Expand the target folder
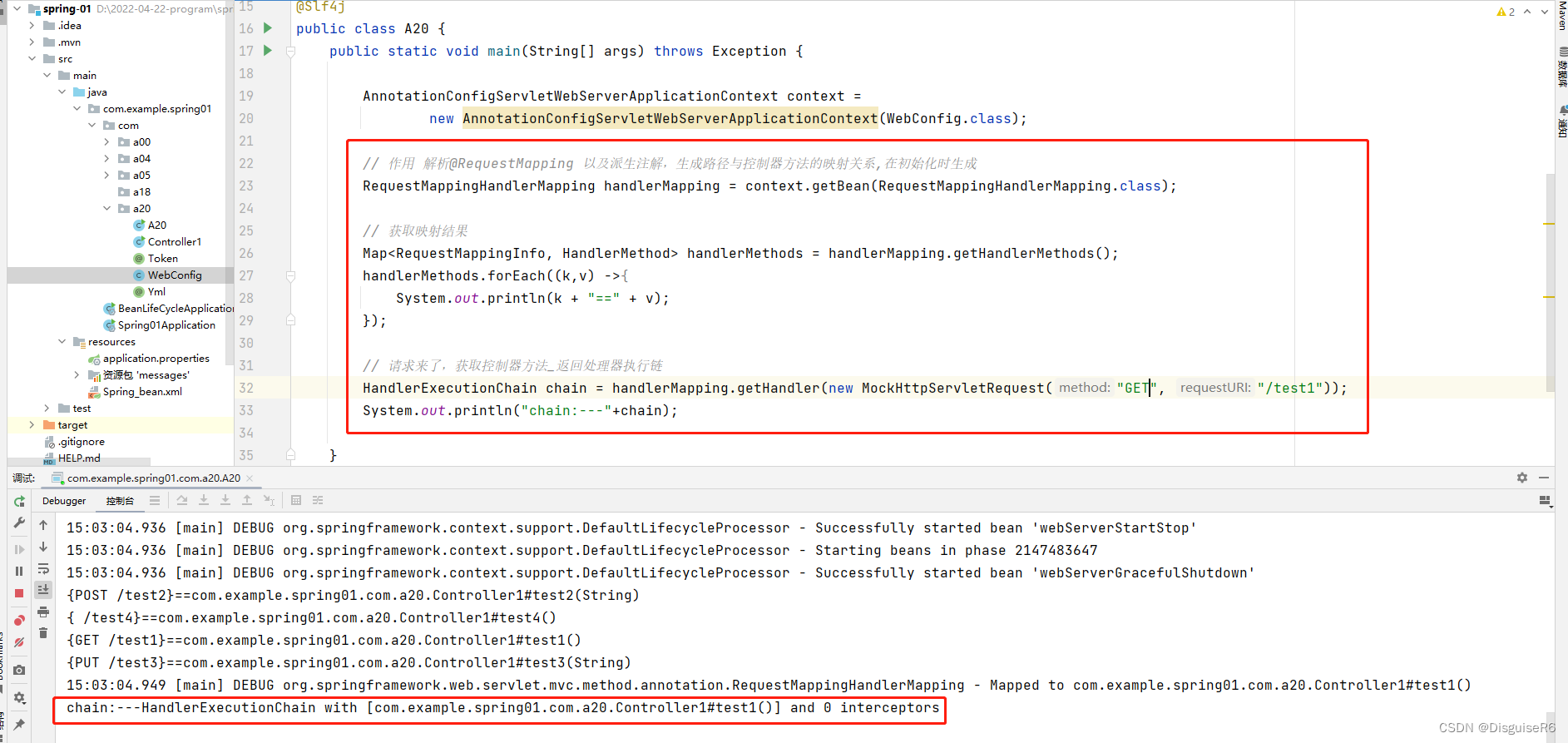Screen dimensions: 1568x743 pos(32,424)
